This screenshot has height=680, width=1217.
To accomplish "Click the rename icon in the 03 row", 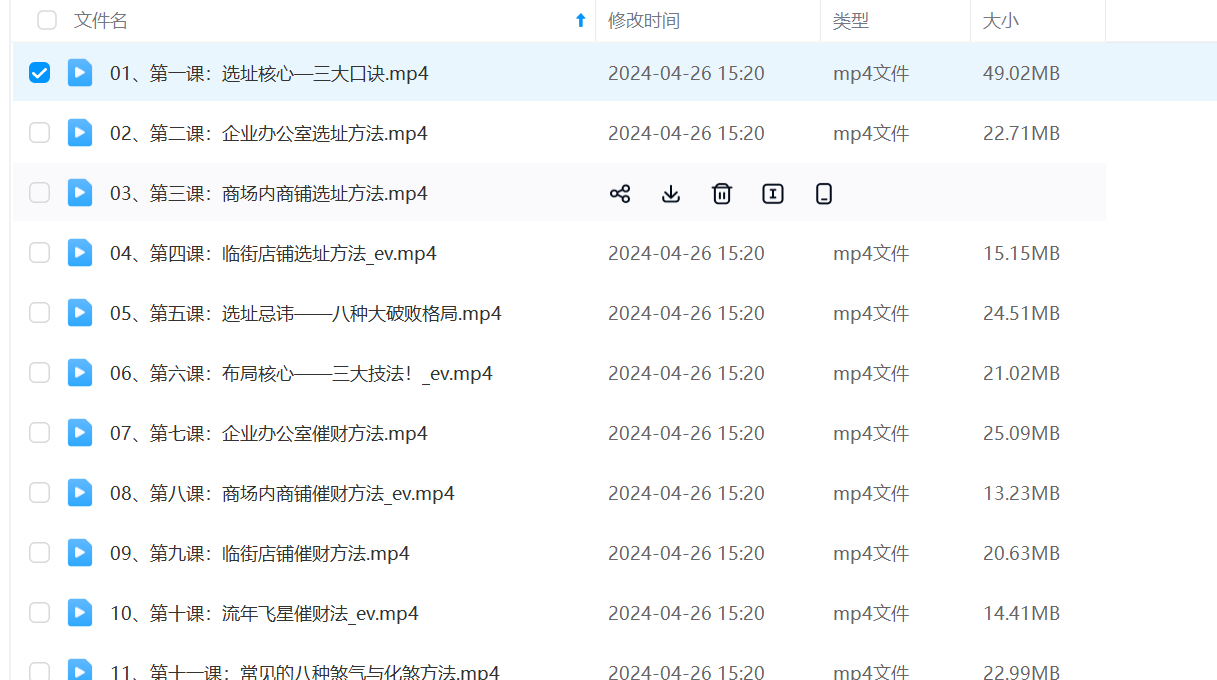I will click(x=773, y=194).
